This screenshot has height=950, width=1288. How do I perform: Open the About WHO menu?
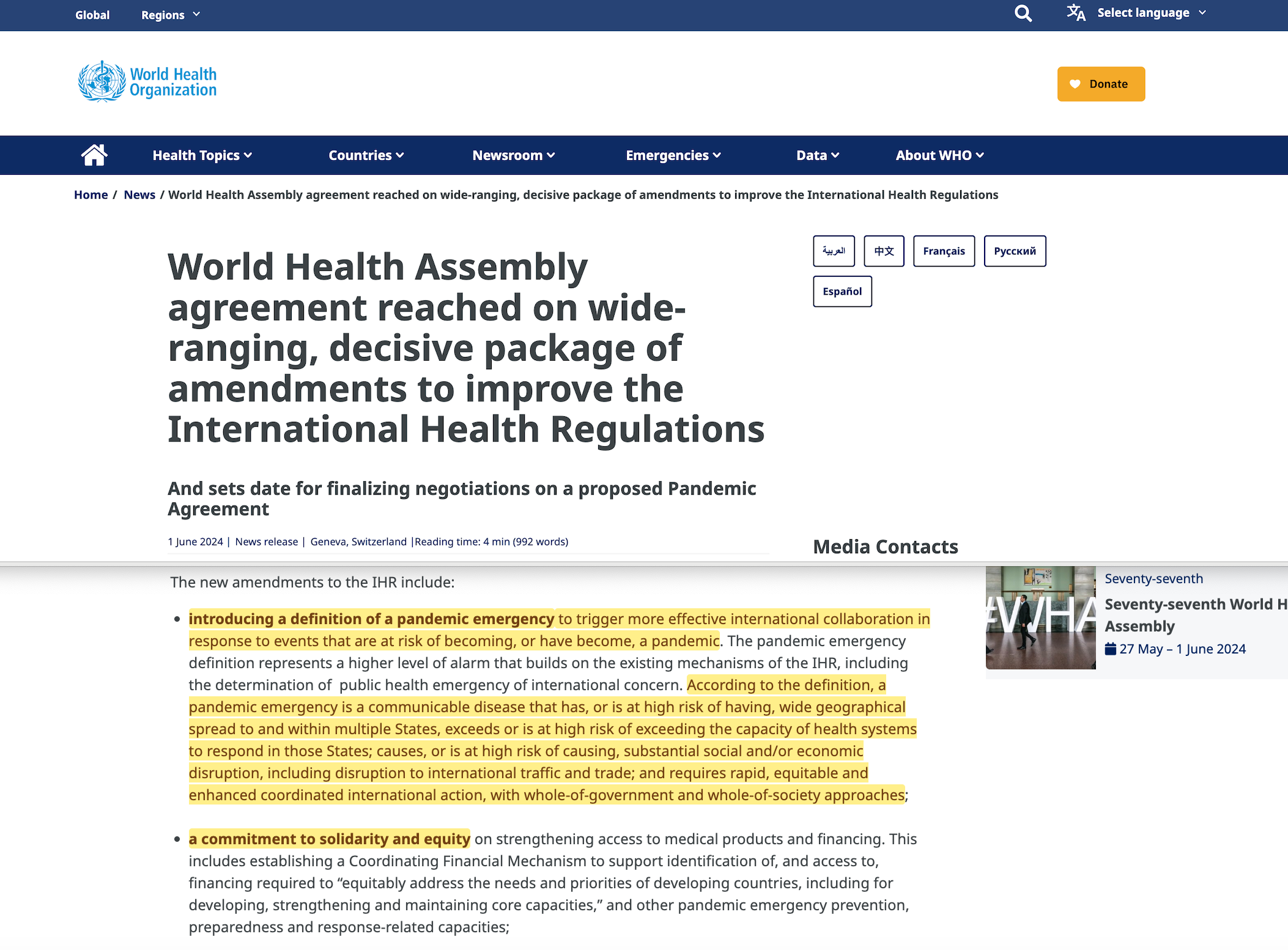coord(939,155)
